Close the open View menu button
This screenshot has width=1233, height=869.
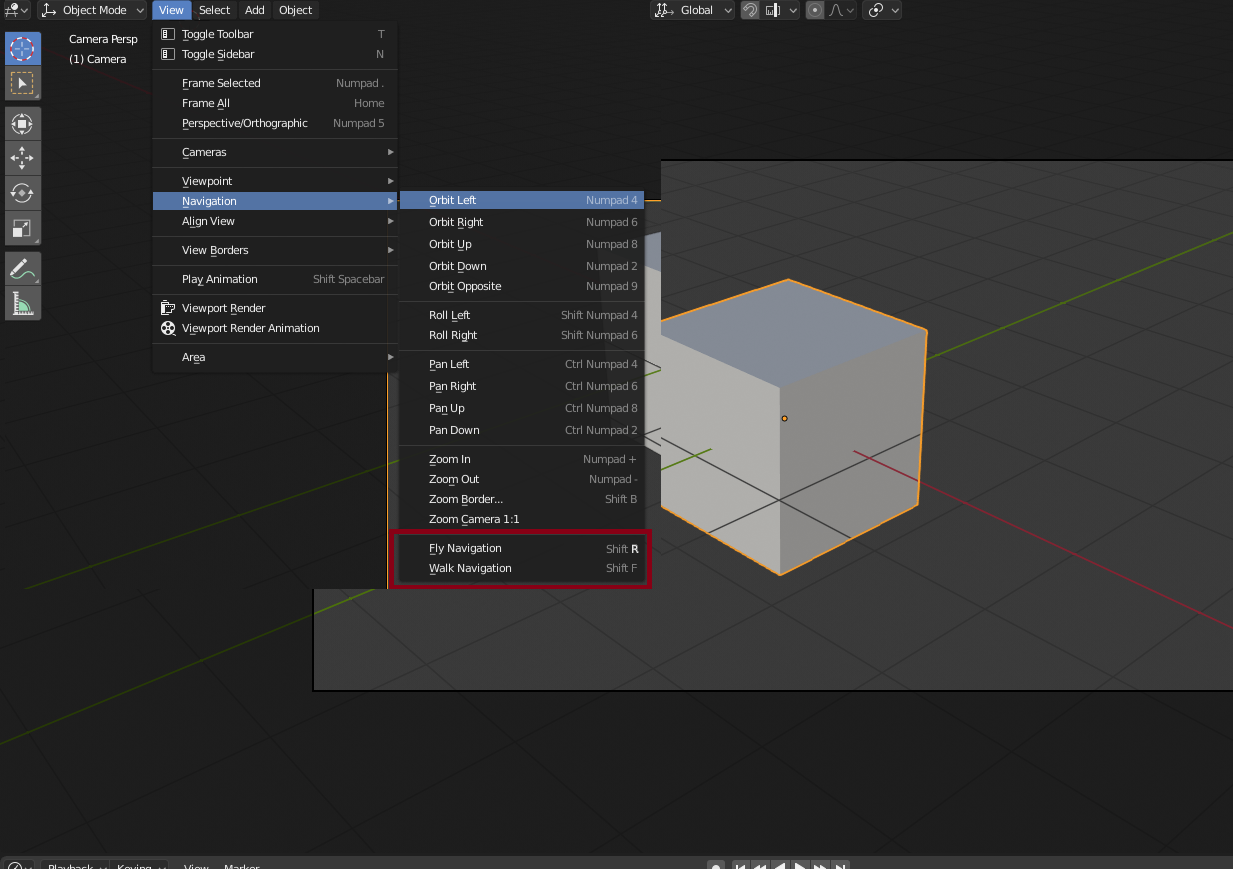[171, 10]
